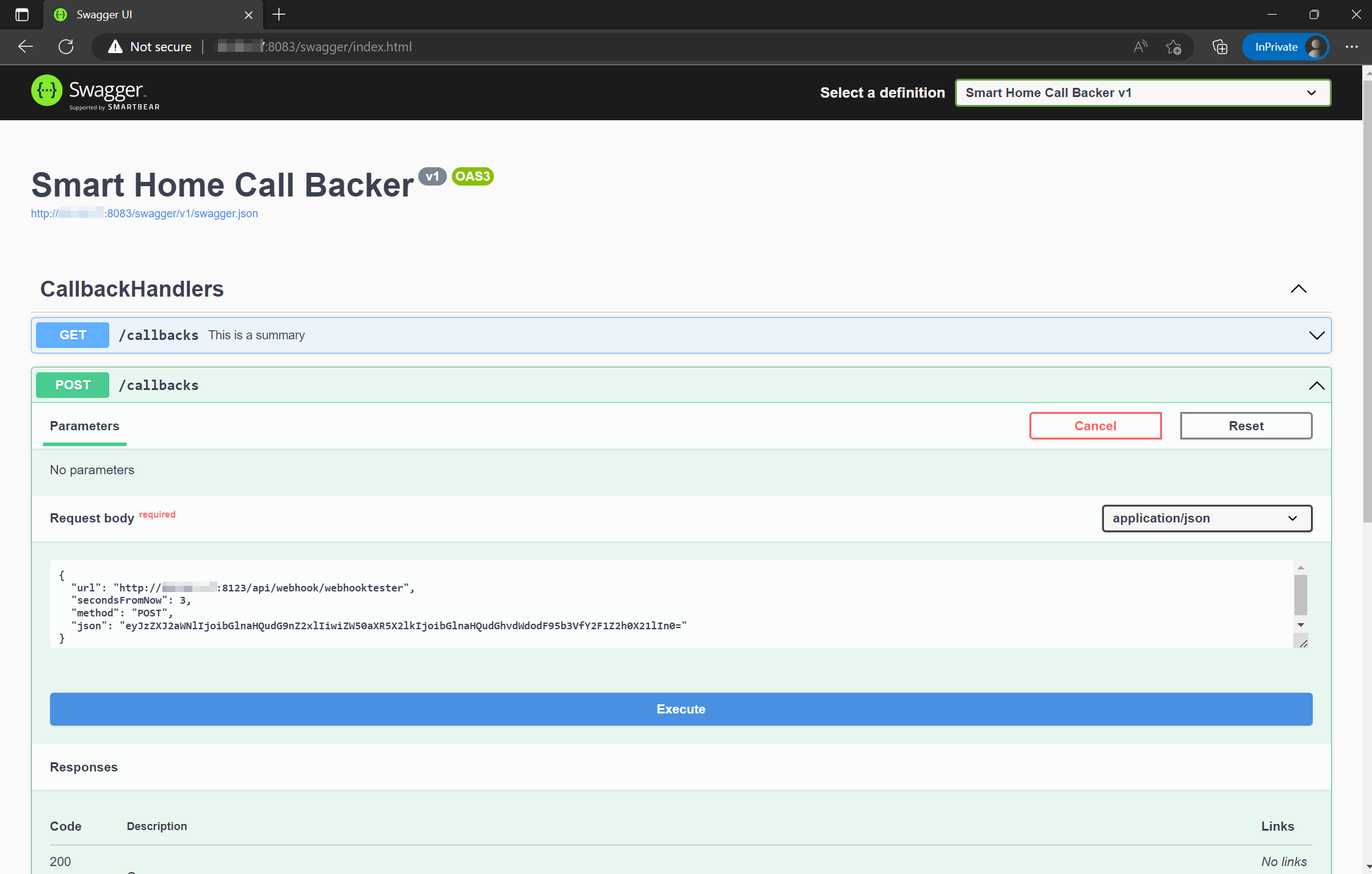The width and height of the screenshot is (1372, 874).
Task: Collapse the CallbackHandlers section
Action: 1298,289
